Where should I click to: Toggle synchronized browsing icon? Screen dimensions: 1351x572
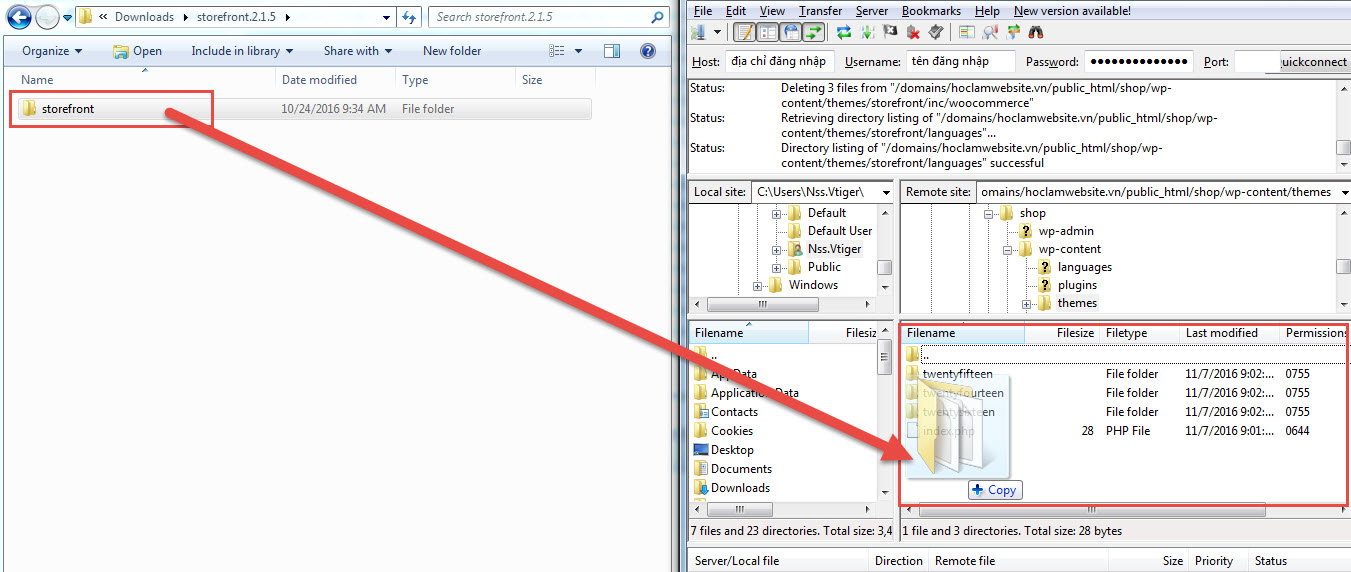[x=1013, y=32]
